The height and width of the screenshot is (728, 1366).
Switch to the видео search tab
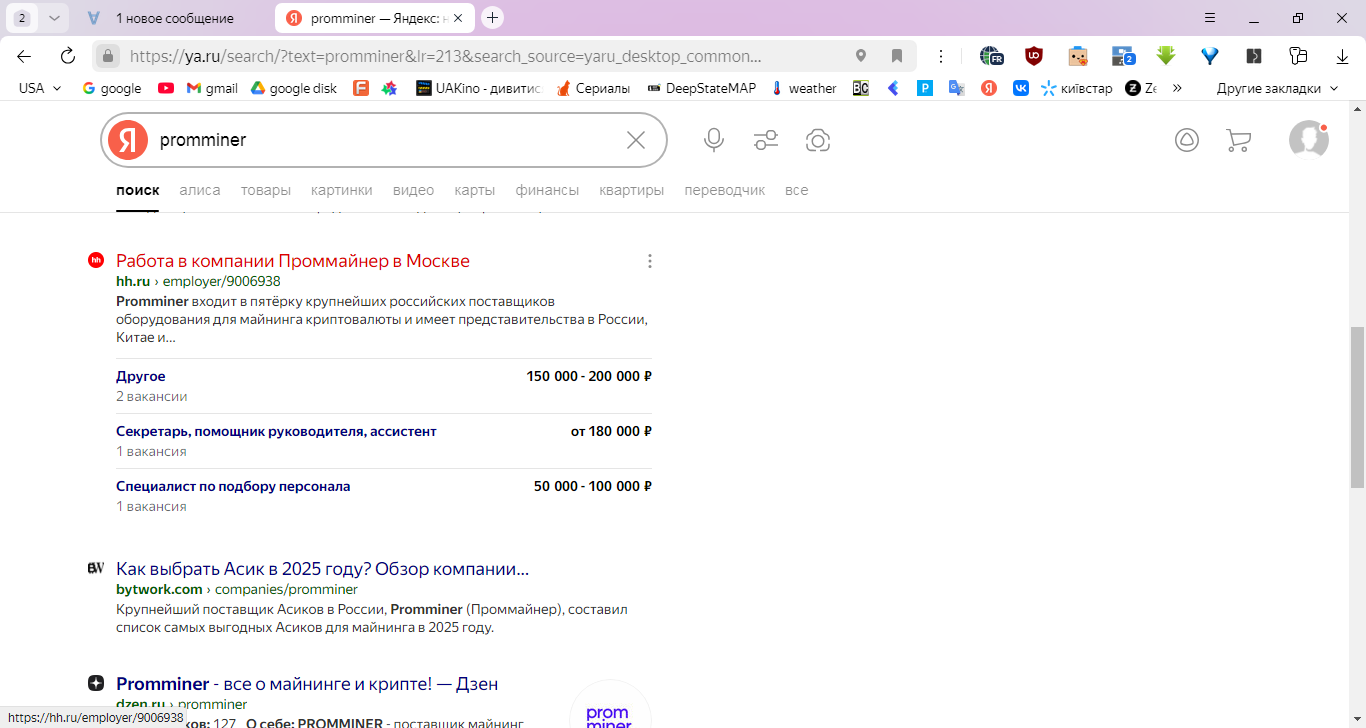413,190
